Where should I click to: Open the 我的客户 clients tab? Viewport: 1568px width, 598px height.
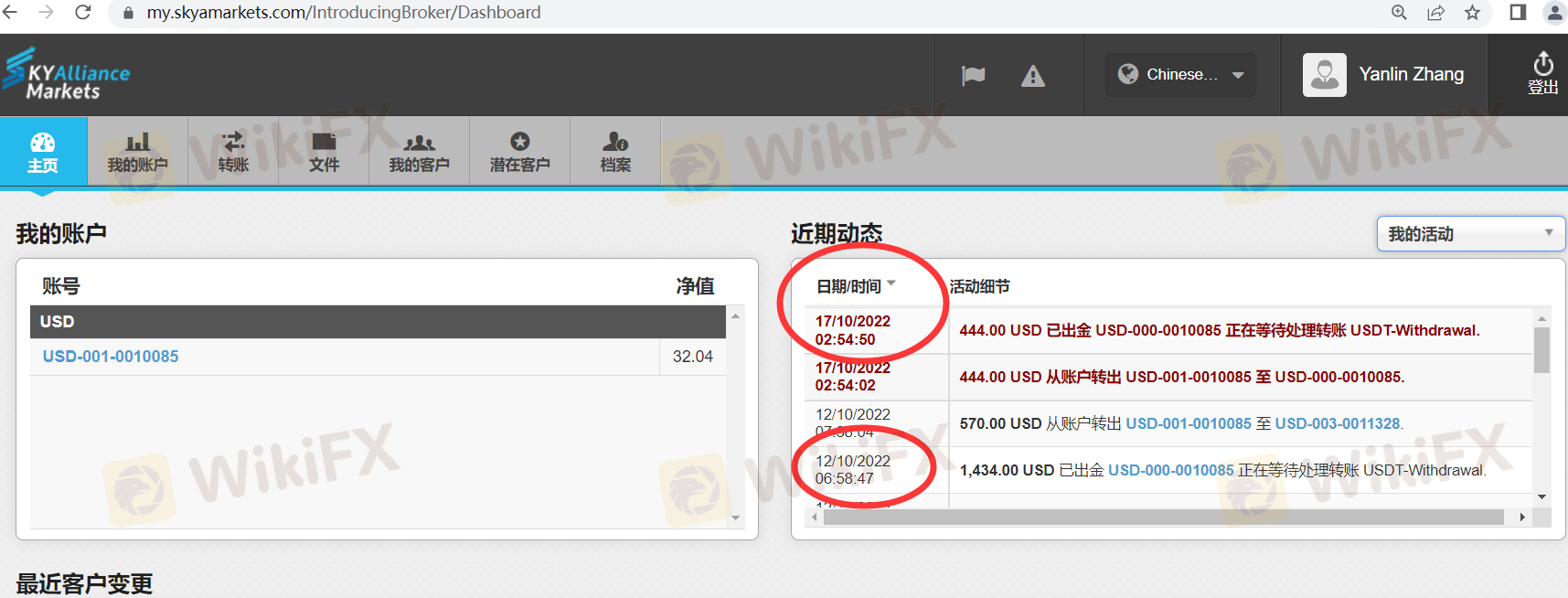click(x=419, y=152)
